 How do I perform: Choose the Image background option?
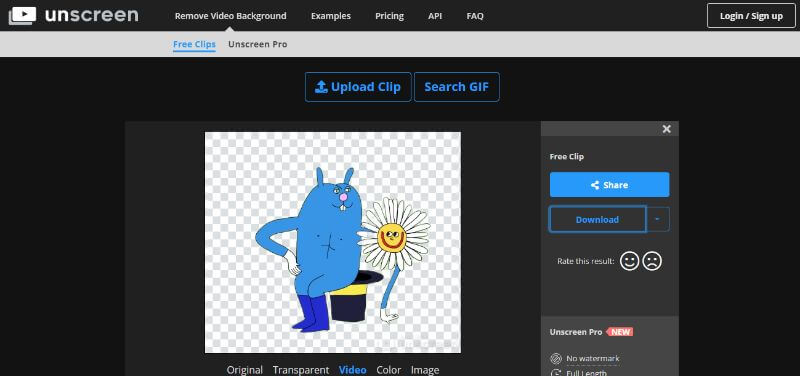coord(425,370)
